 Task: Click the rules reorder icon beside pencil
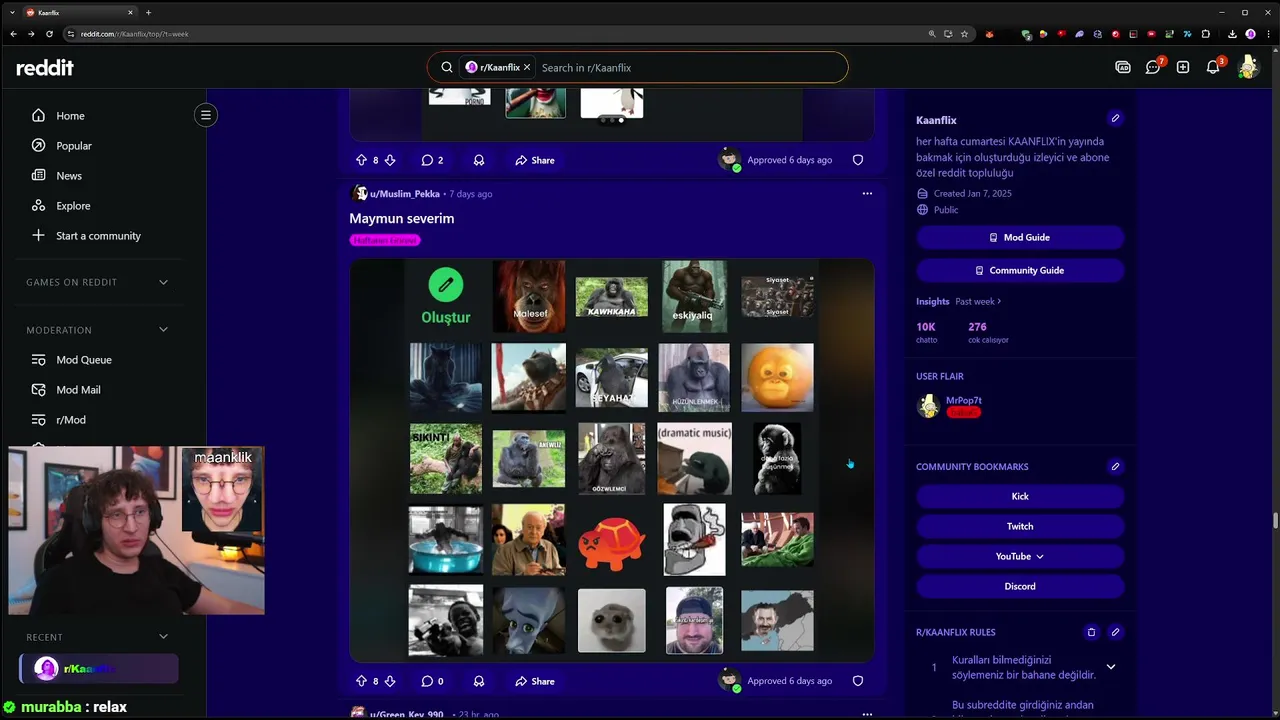[1091, 632]
